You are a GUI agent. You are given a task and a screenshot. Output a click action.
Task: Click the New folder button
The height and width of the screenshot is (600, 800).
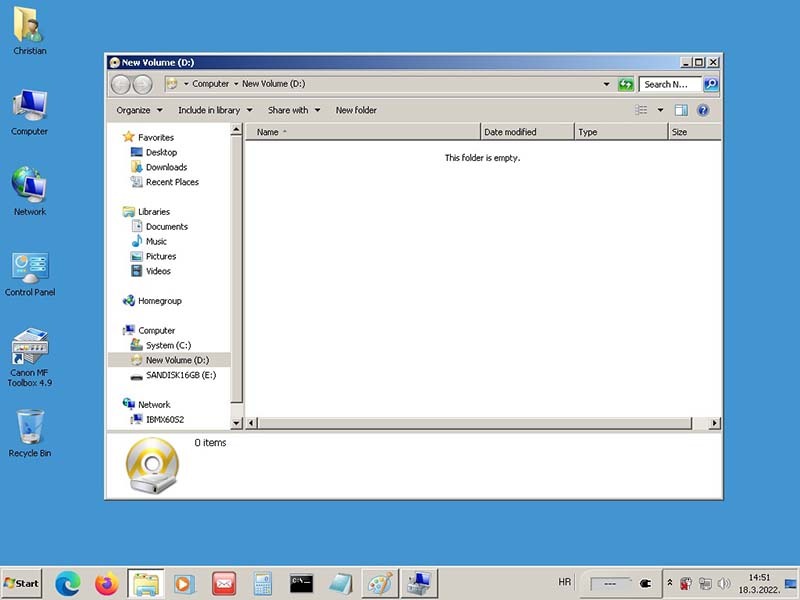356,110
